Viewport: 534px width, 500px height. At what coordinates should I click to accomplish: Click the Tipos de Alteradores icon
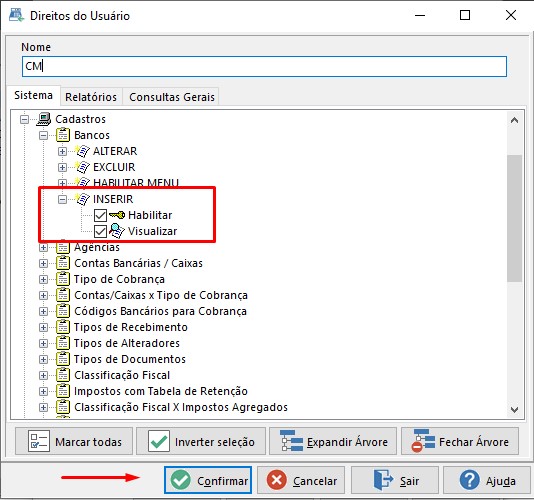[63, 343]
